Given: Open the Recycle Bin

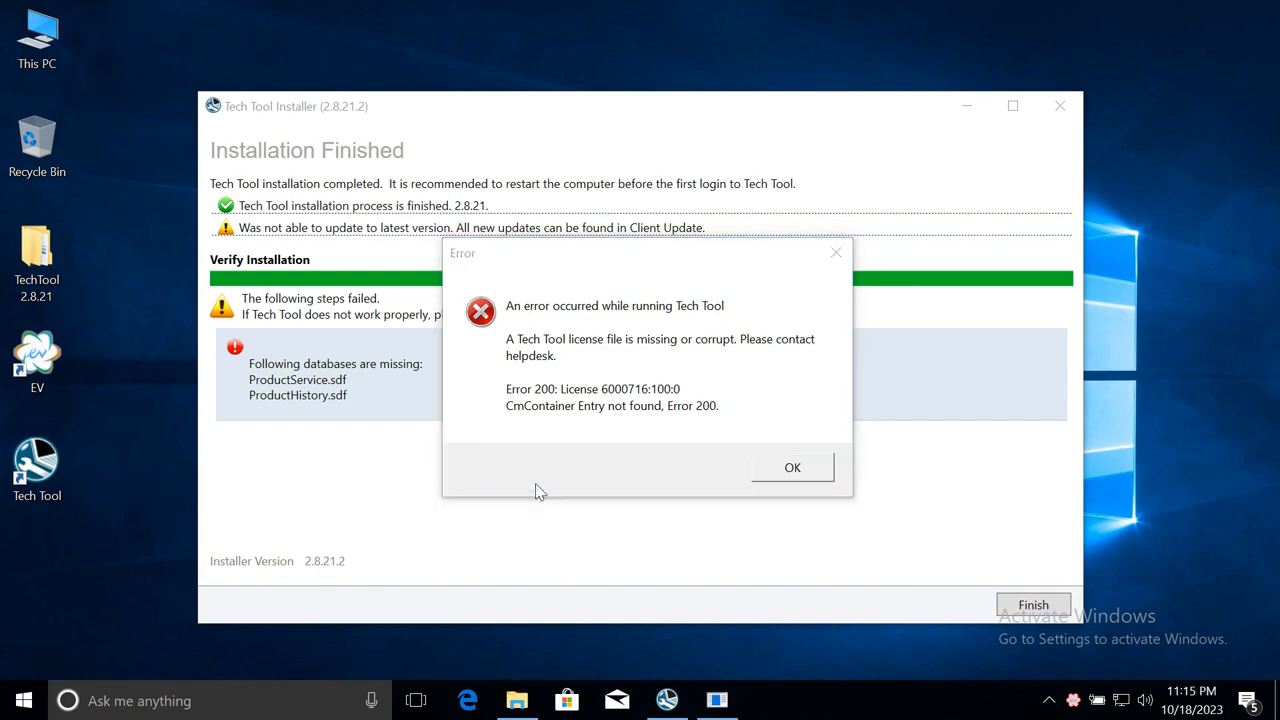Looking at the screenshot, I should [x=36, y=142].
